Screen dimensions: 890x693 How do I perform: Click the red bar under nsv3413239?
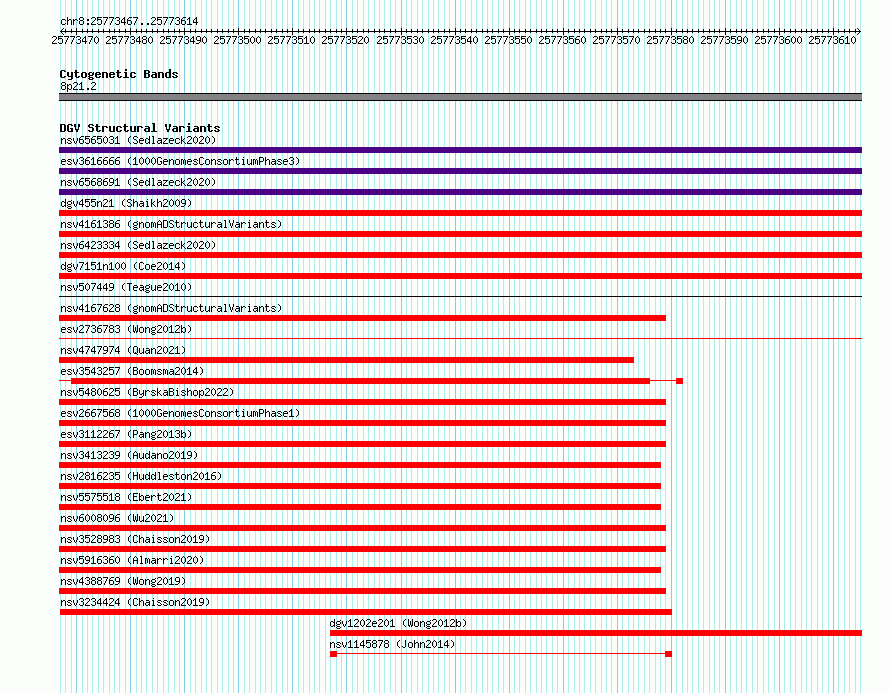(360, 465)
